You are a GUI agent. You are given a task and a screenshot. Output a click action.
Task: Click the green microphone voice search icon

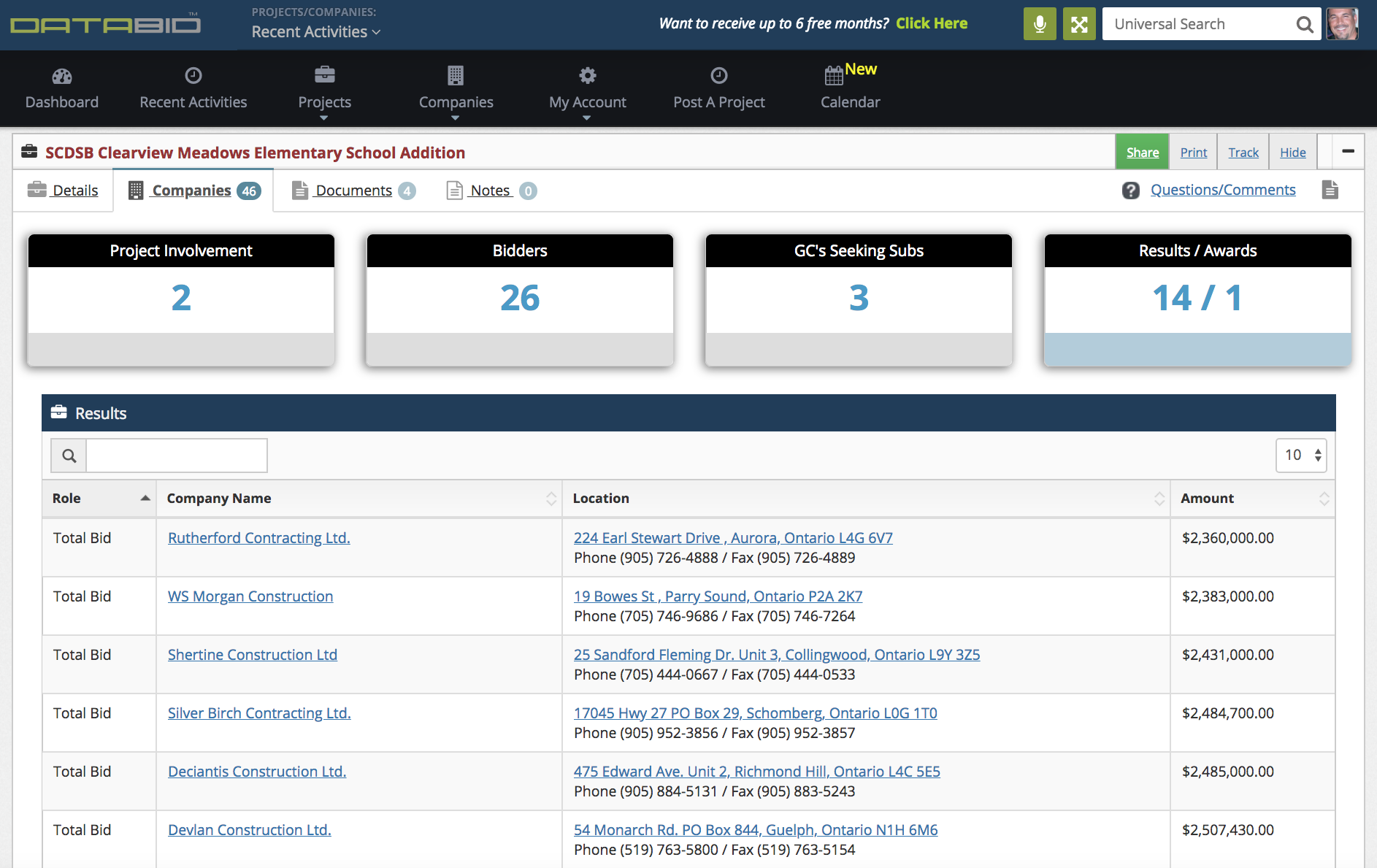click(x=1040, y=24)
